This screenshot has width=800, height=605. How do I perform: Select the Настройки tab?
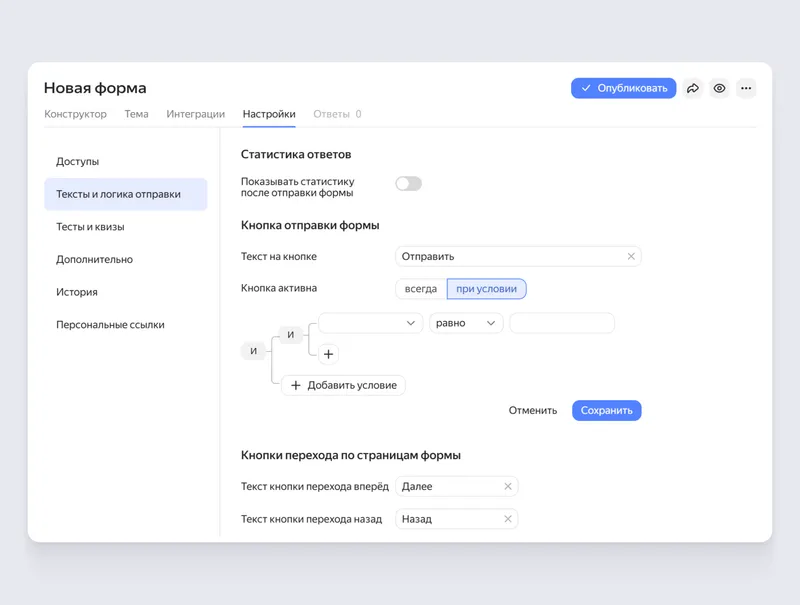[x=269, y=114]
